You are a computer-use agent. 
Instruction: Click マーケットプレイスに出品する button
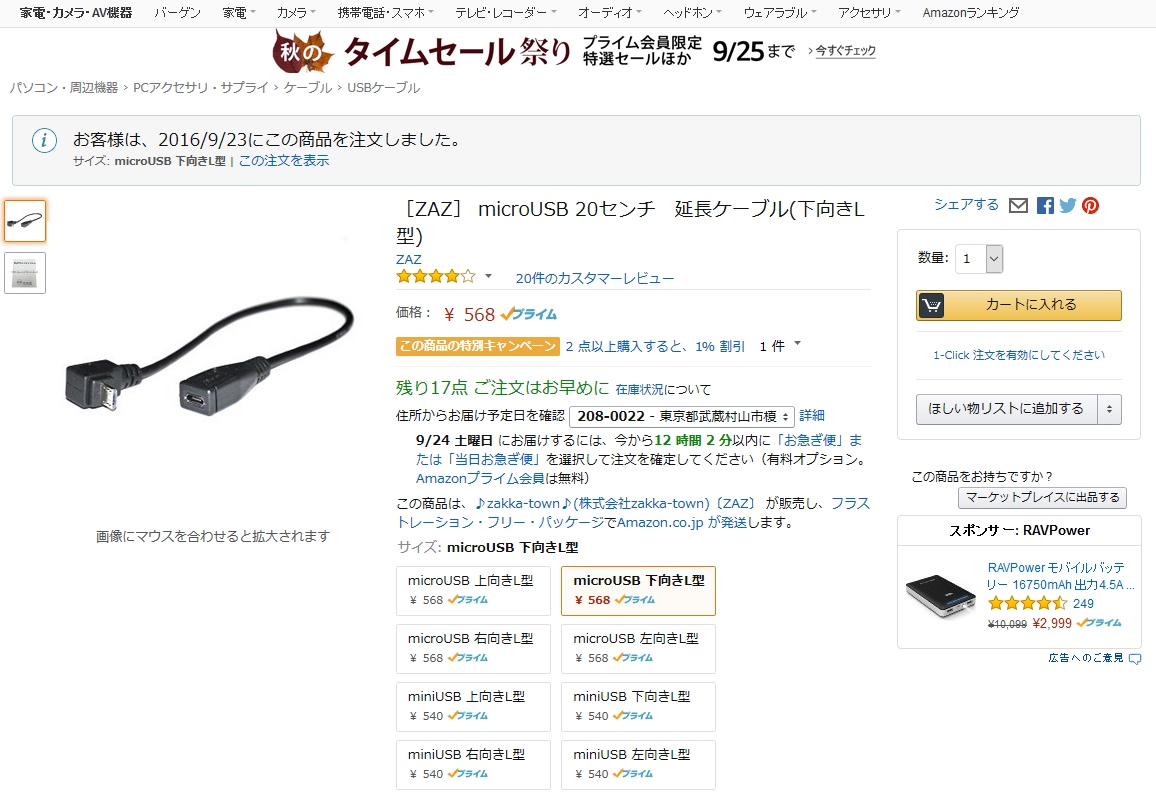pos(1042,498)
